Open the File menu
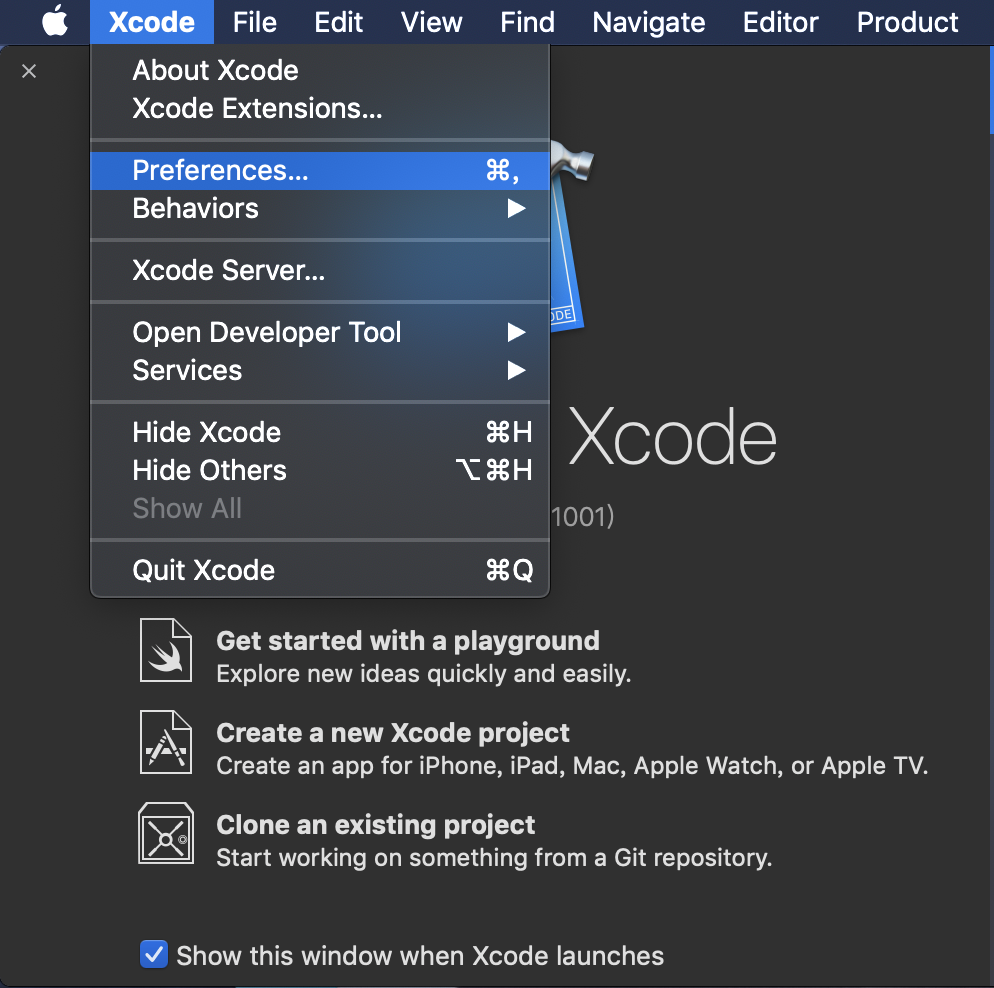The width and height of the screenshot is (994, 988). tap(254, 22)
